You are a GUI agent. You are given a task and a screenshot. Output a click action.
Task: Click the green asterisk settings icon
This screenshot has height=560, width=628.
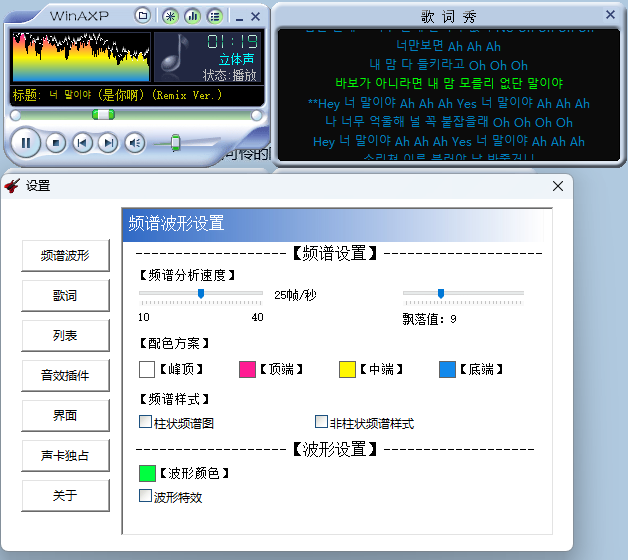pos(171,16)
